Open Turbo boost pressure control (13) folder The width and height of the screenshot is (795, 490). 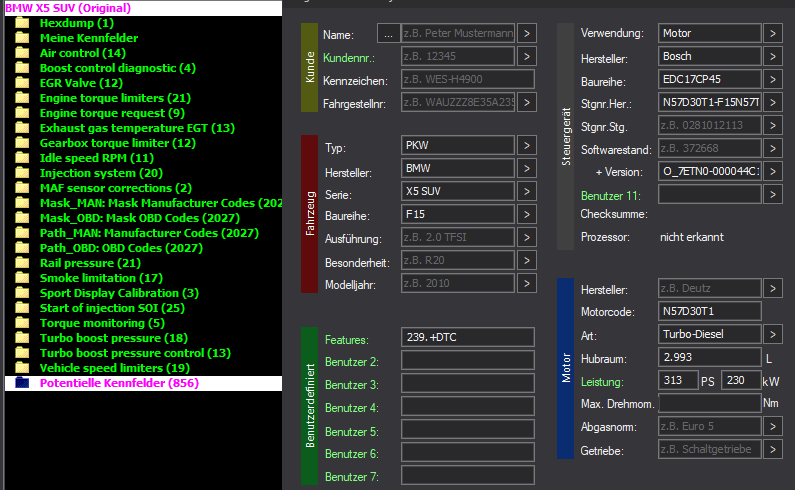(135, 353)
